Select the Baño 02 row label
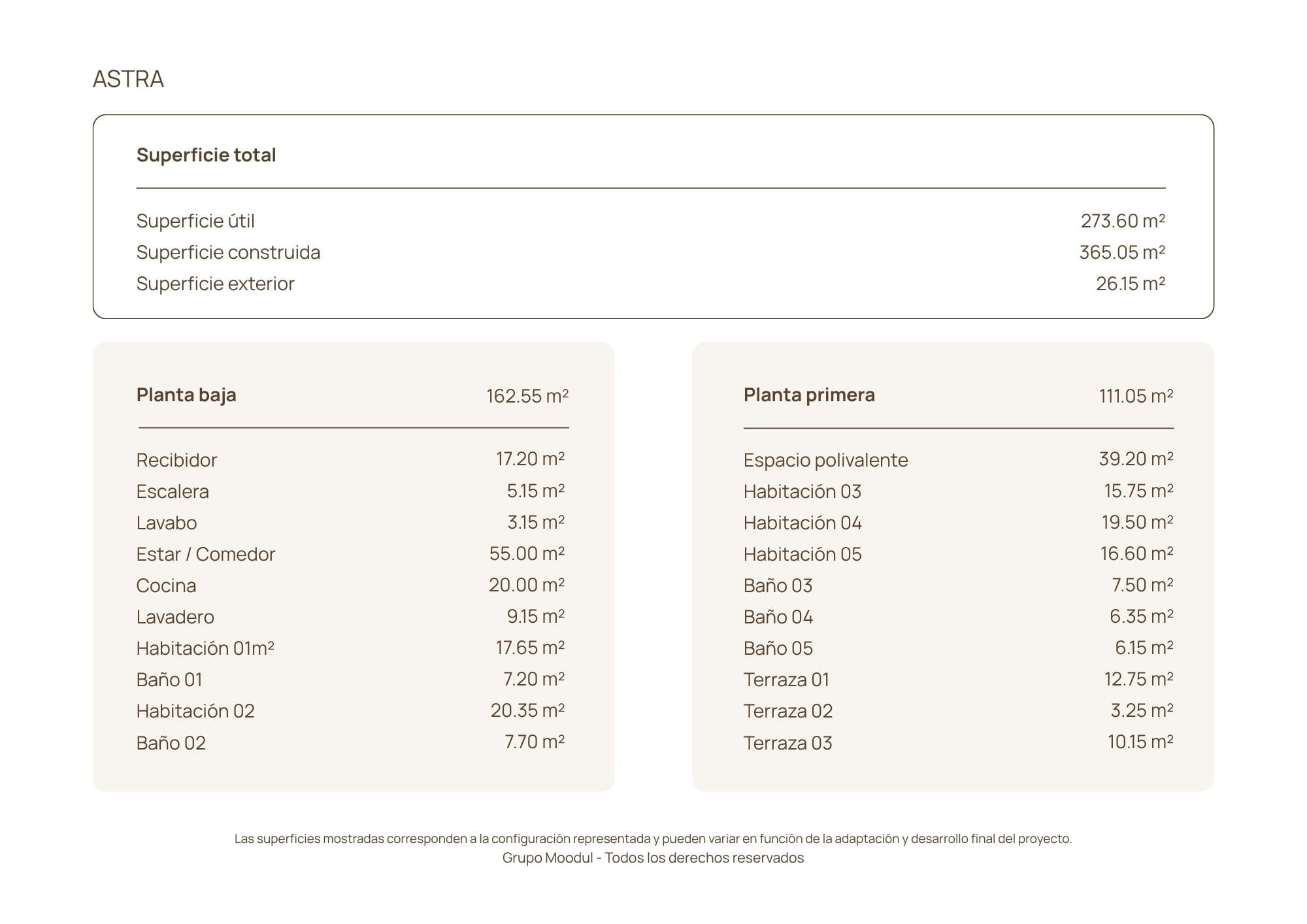Image resolution: width=1307 pixels, height=924 pixels. [171, 743]
